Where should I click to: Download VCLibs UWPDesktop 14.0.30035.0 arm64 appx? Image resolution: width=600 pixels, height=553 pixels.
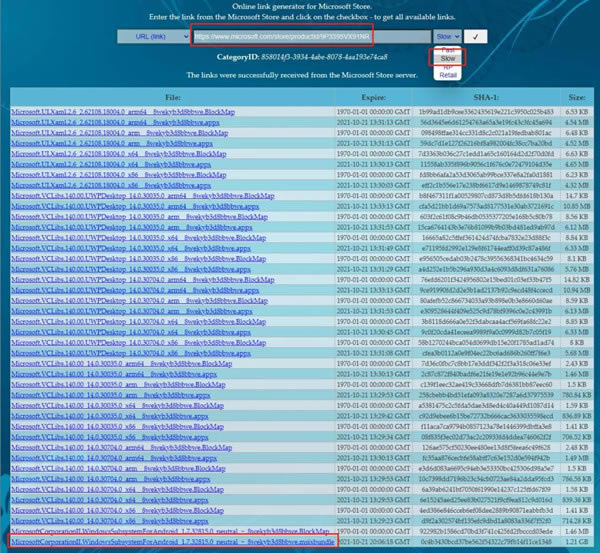[x=135, y=206]
